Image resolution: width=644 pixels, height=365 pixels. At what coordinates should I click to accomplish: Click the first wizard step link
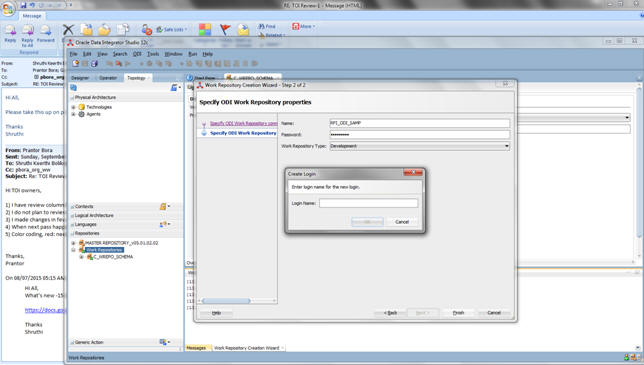tap(244, 123)
